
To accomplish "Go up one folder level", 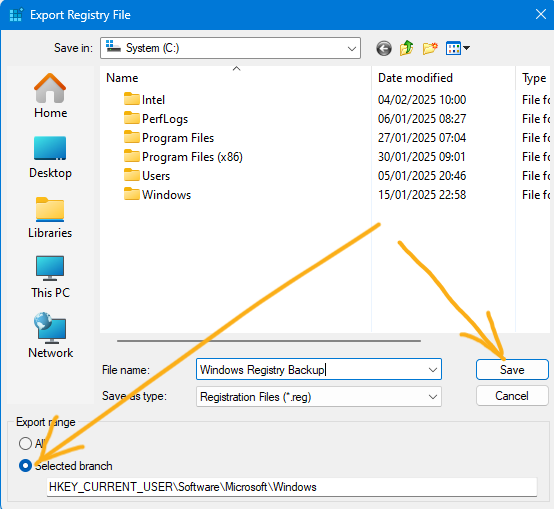I will click(407, 48).
